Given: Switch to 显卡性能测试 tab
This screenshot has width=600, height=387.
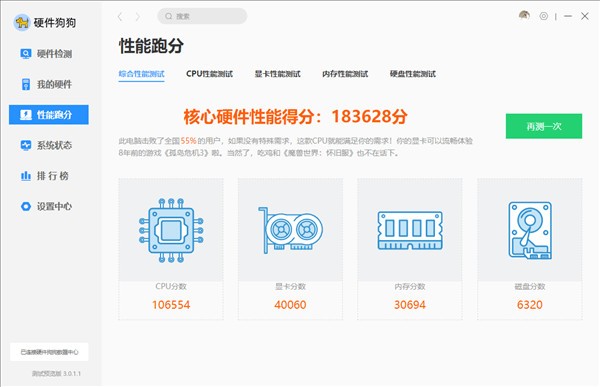Looking at the screenshot, I should [277, 74].
